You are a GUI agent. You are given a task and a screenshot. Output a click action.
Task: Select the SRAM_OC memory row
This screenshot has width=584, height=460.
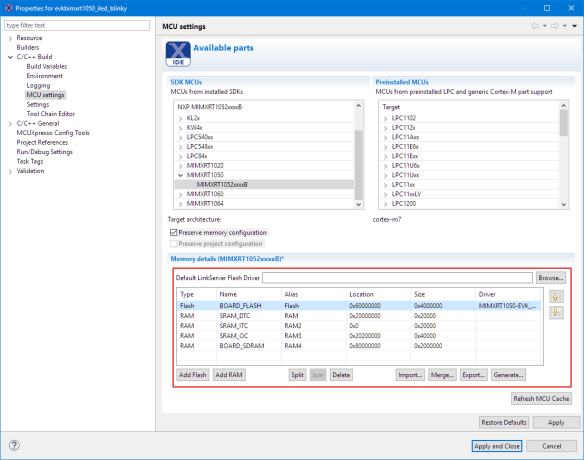tap(359, 336)
